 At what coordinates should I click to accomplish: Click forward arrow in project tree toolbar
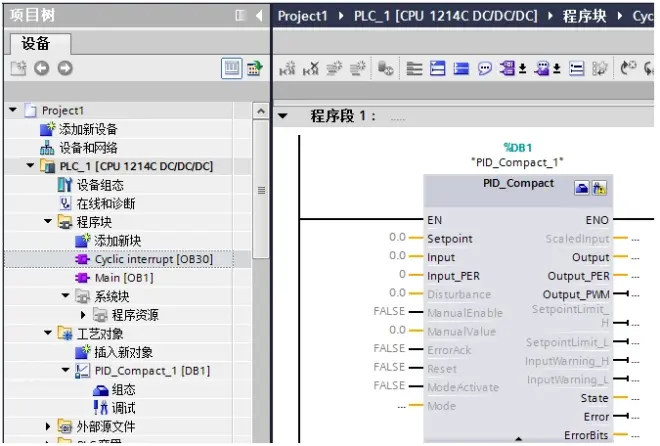(x=65, y=68)
